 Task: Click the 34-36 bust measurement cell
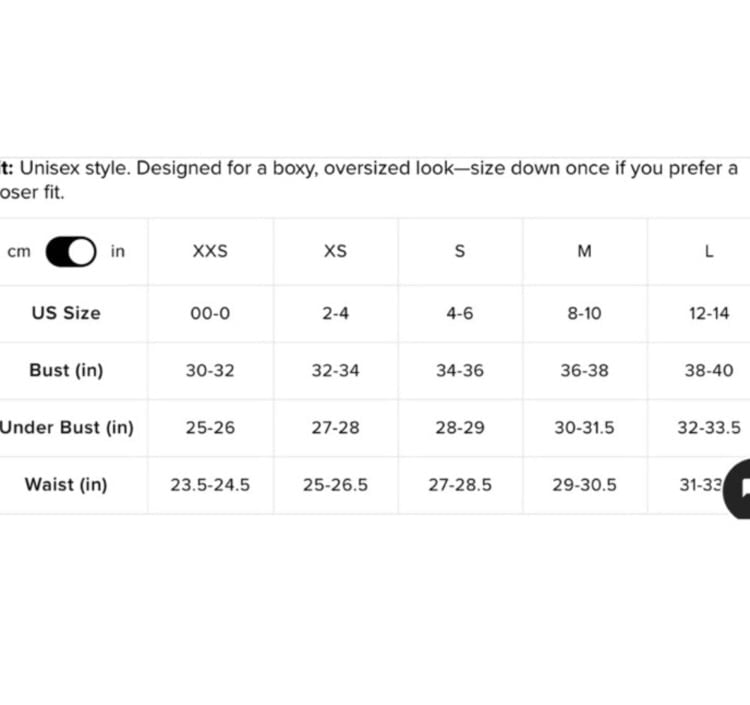(460, 371)
